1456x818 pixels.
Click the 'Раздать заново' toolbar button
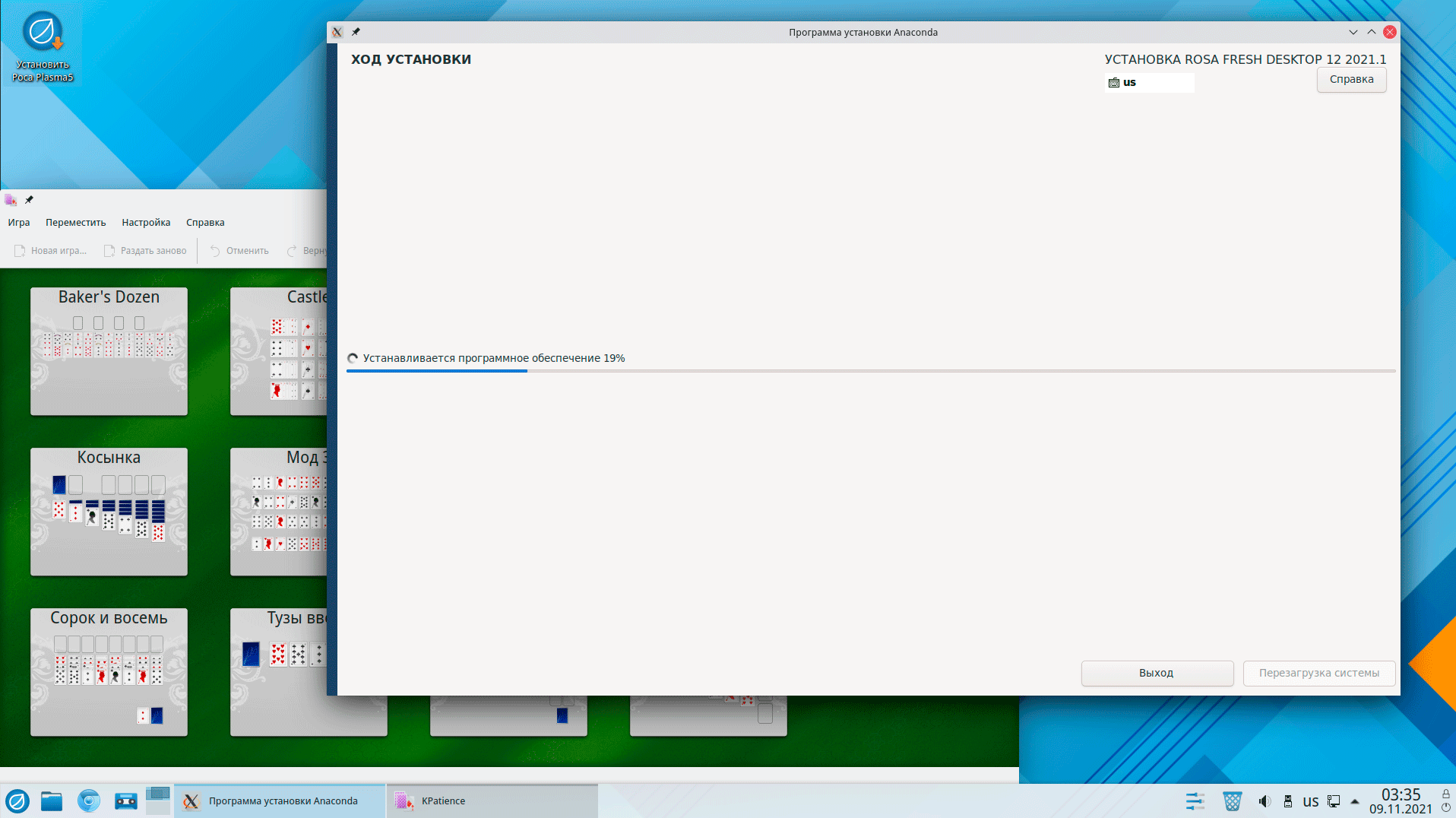[x=145, y=251]
